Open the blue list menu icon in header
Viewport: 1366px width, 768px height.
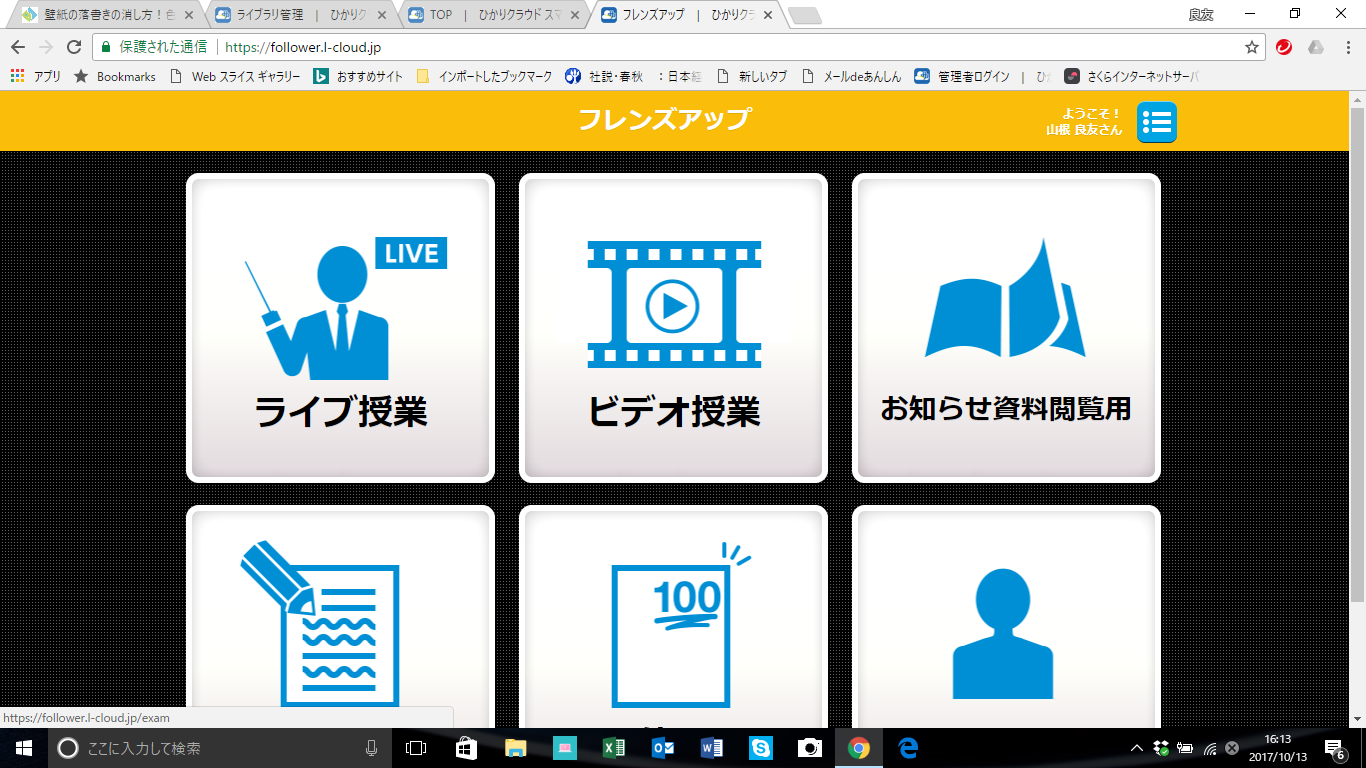click(x=1157, y=122)
